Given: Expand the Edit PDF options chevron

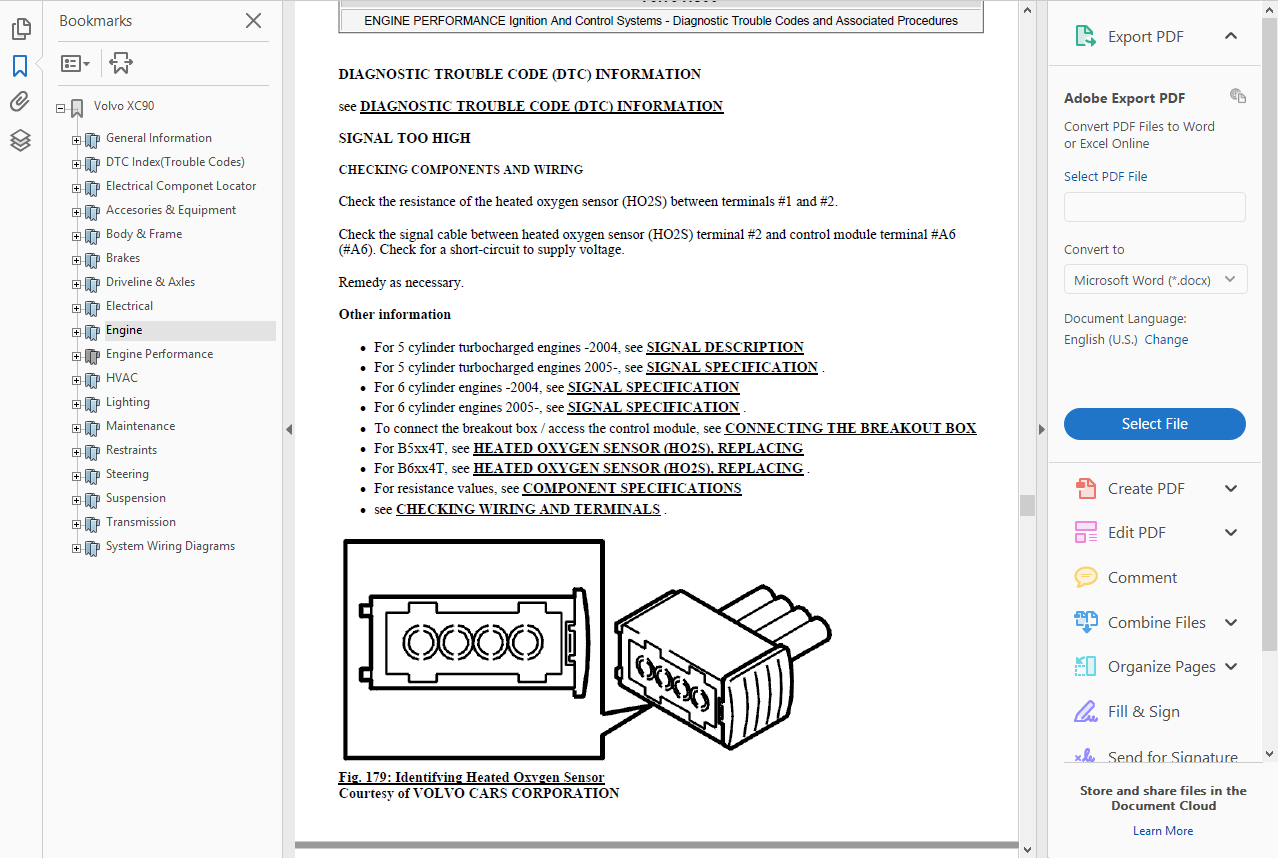Looking at the screenshot, I should click(x=1231, y=532).
